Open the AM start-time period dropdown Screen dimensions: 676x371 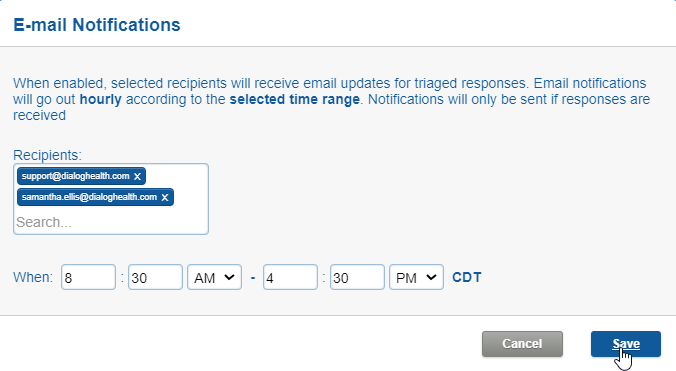tap(214, 277)
